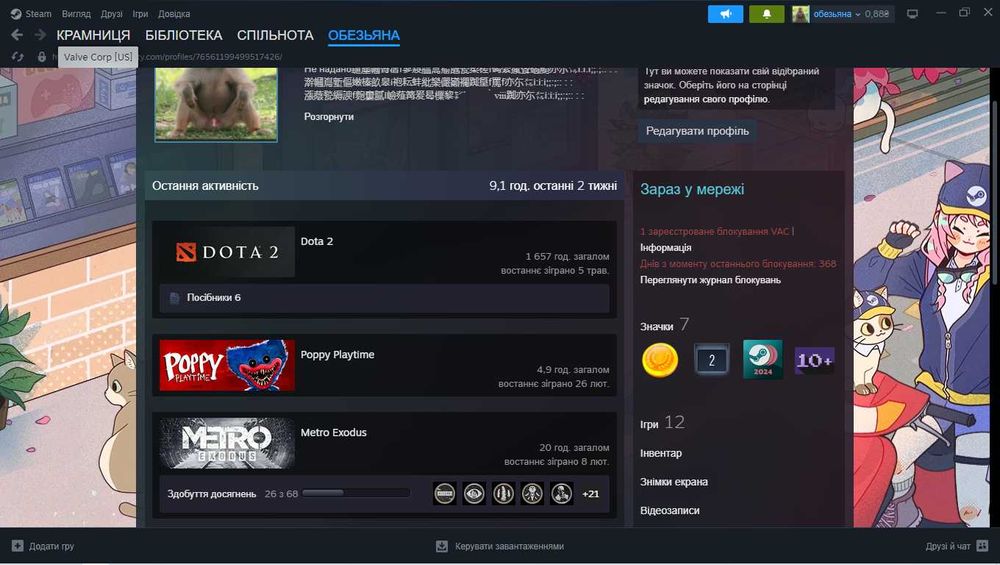Screen dimensions: 1000x565
Task: Go forward with the right arrow
Action: point(40,35)
